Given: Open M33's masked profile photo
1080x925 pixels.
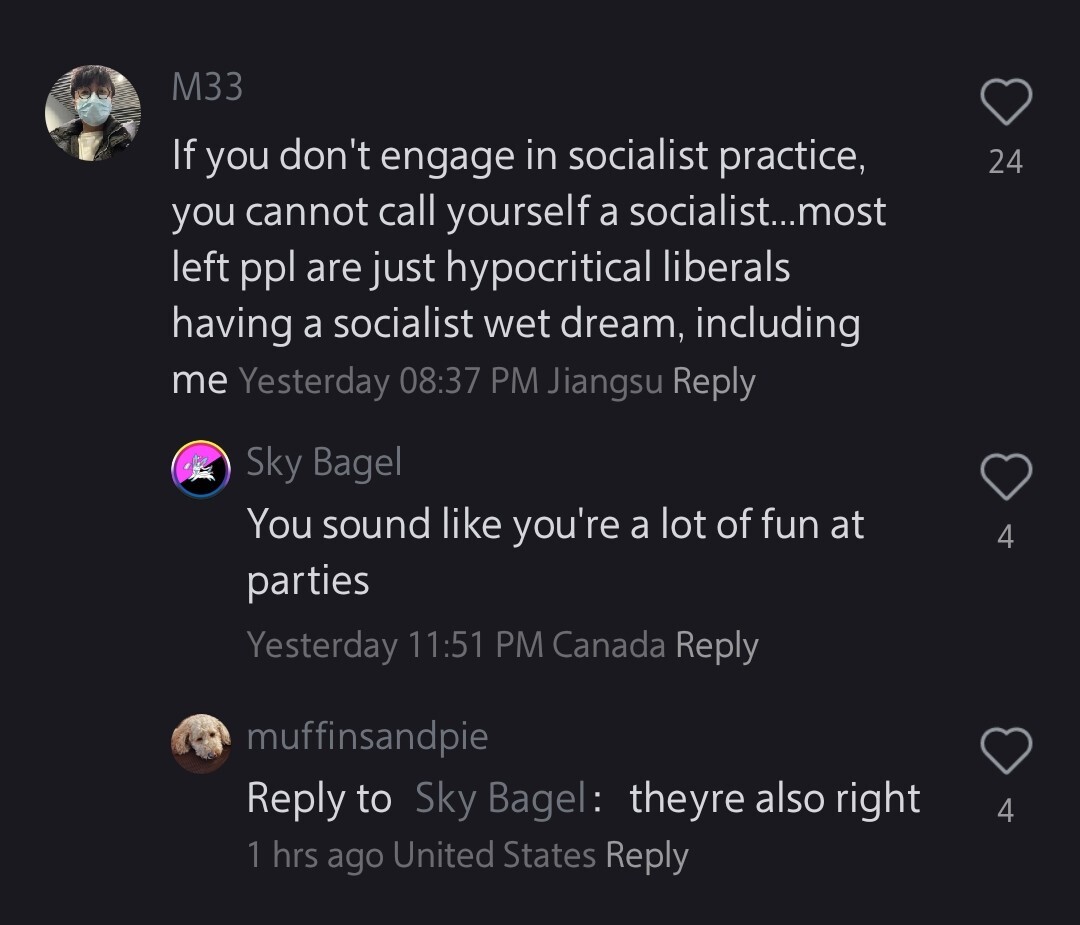Looking at the screenshot, I should click(x=93, y=113).
